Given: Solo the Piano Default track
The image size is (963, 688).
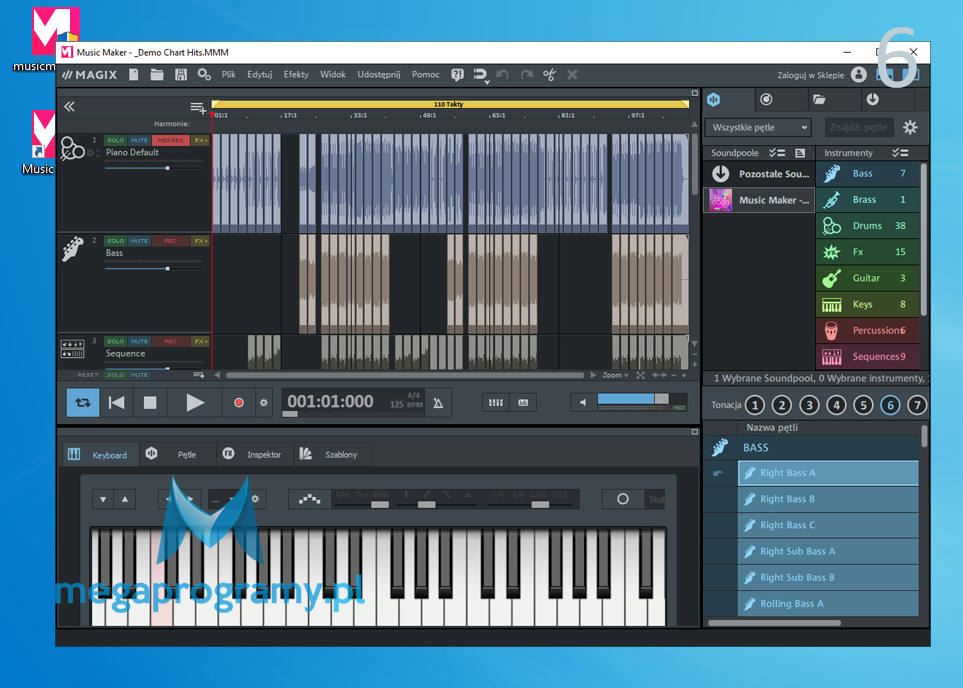Looking at the screenshot, I should click(115, 140).
